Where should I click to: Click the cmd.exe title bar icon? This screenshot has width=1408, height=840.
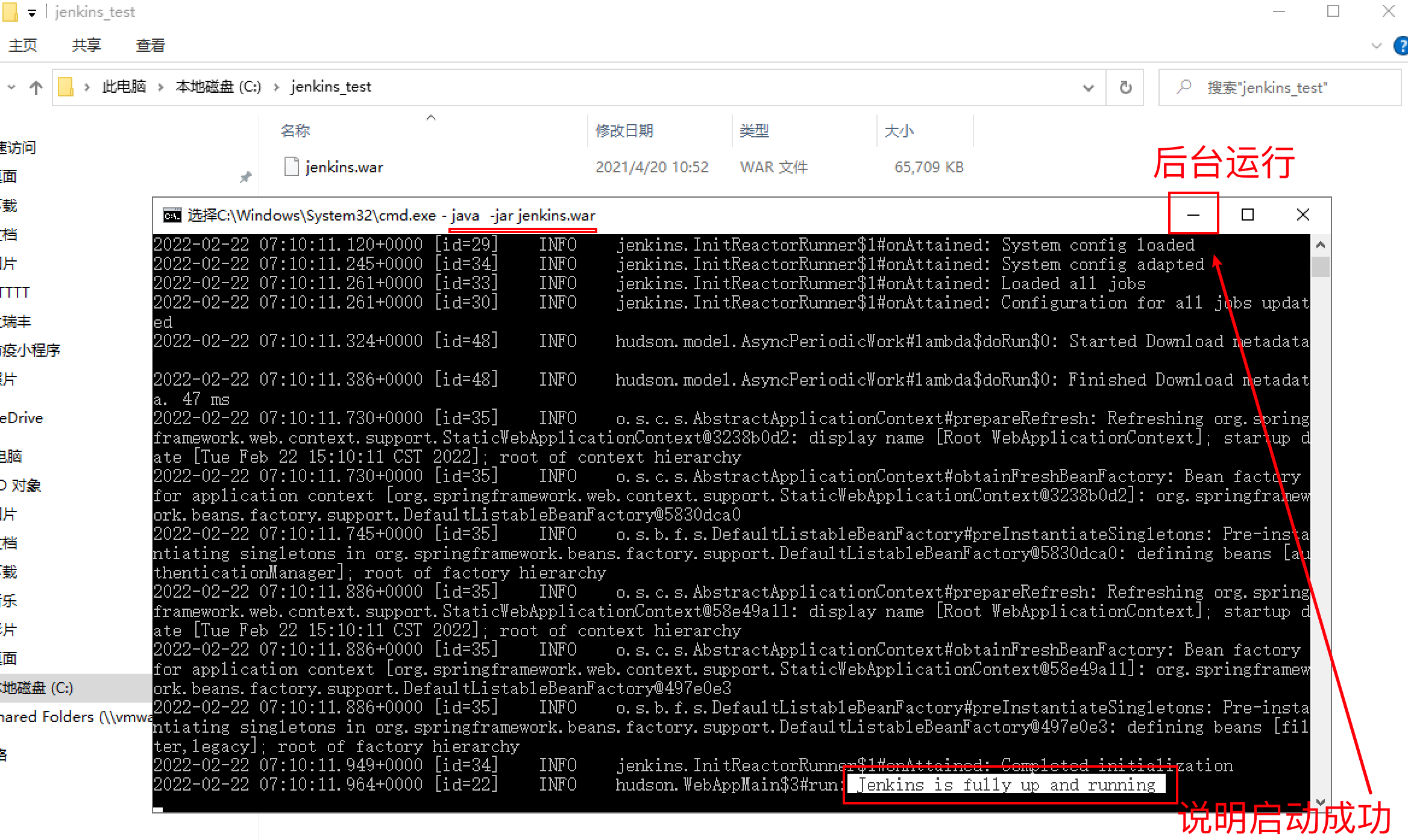coord(172,216)
